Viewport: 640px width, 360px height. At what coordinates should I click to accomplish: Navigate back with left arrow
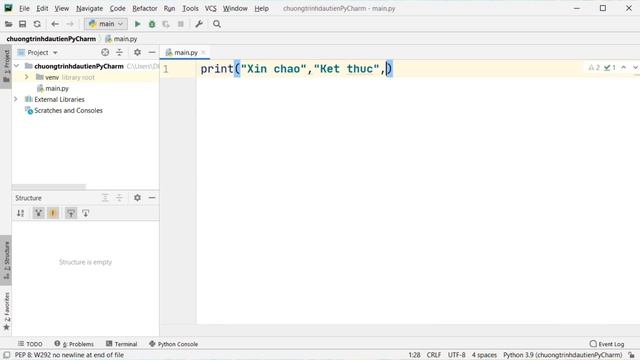(x=55, y=24)
